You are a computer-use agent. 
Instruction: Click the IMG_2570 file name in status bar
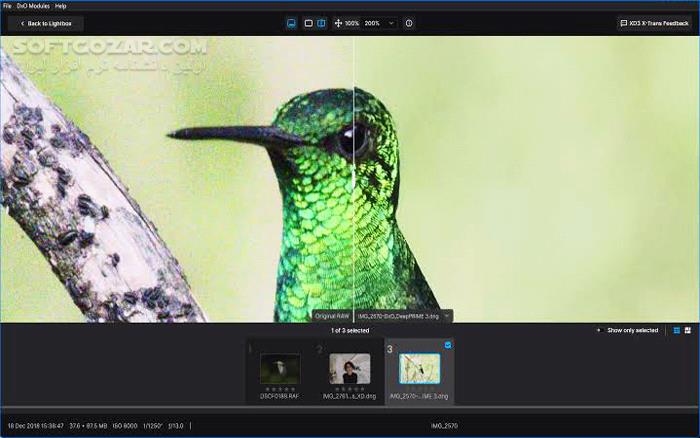(x=444, y=426)
